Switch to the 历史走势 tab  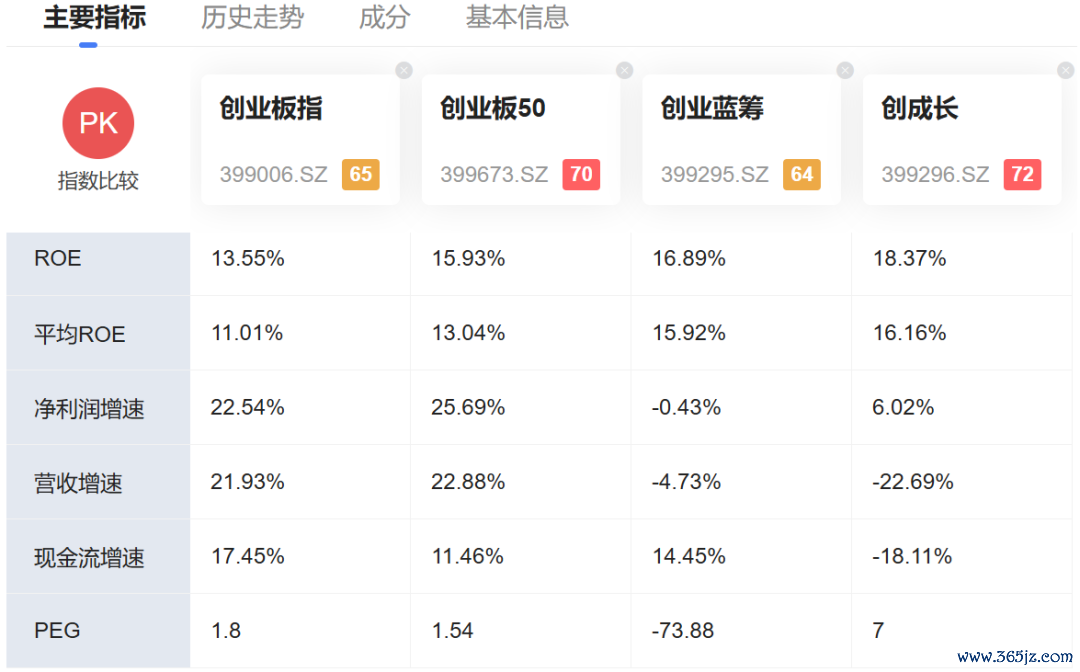click(x=252, y=17)
